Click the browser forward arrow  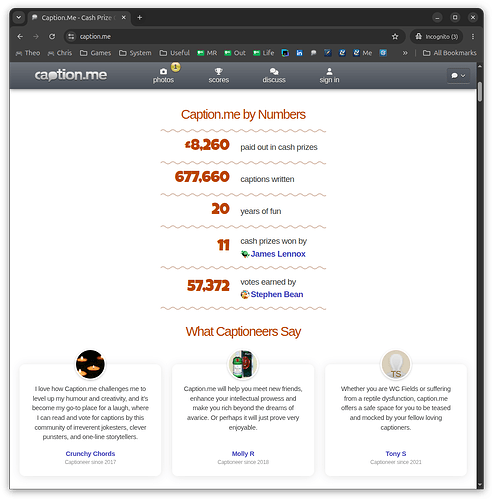click(36, 36)
